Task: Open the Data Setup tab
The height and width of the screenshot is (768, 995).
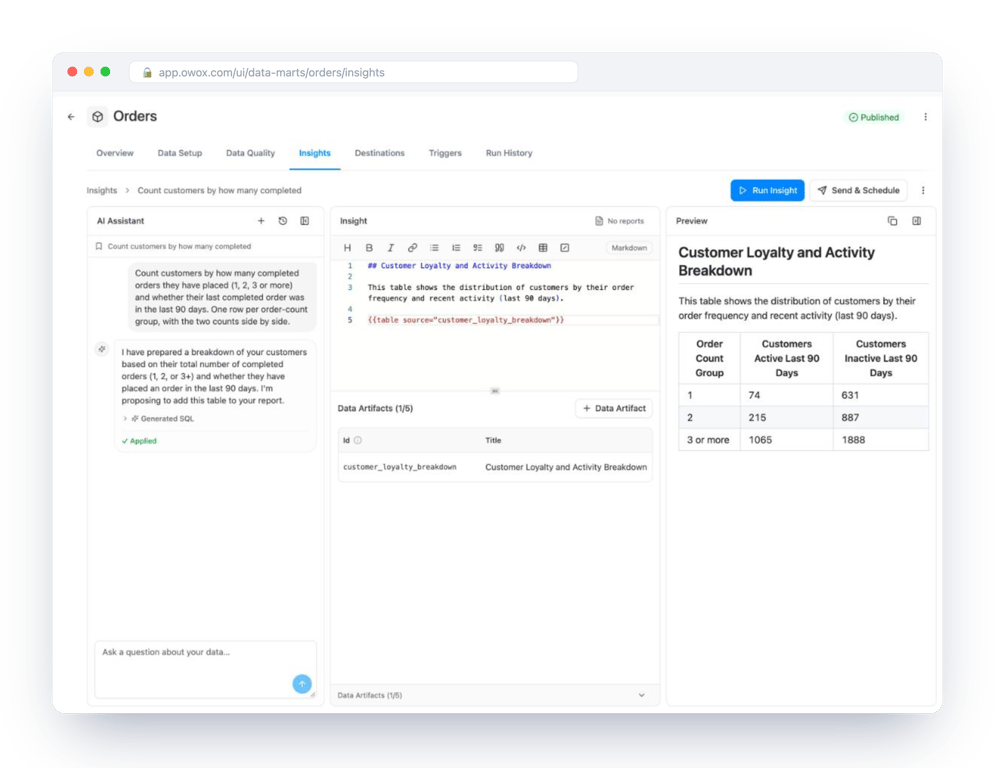Action: coord(180,153)
